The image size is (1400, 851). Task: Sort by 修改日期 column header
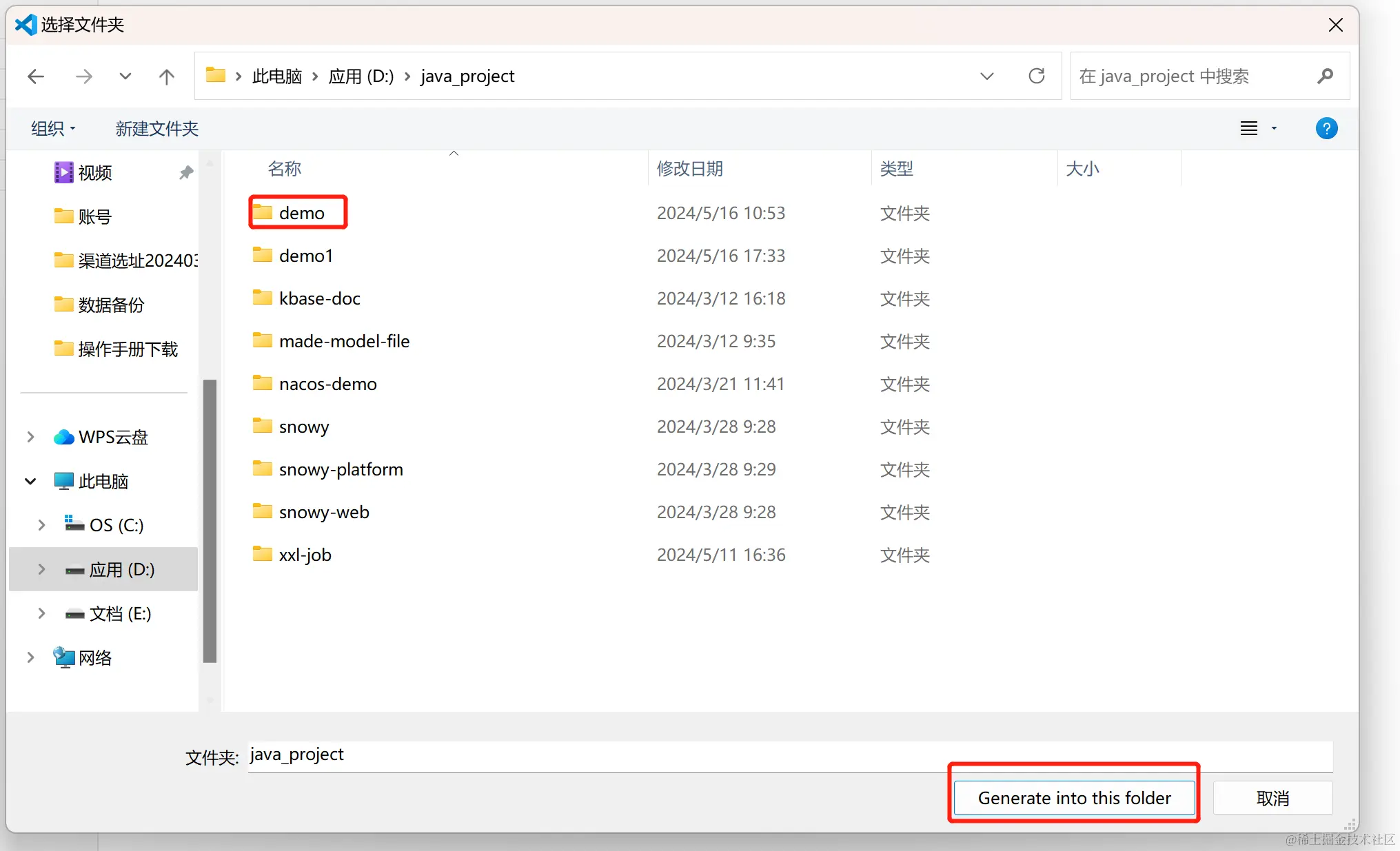click(689, 169)
